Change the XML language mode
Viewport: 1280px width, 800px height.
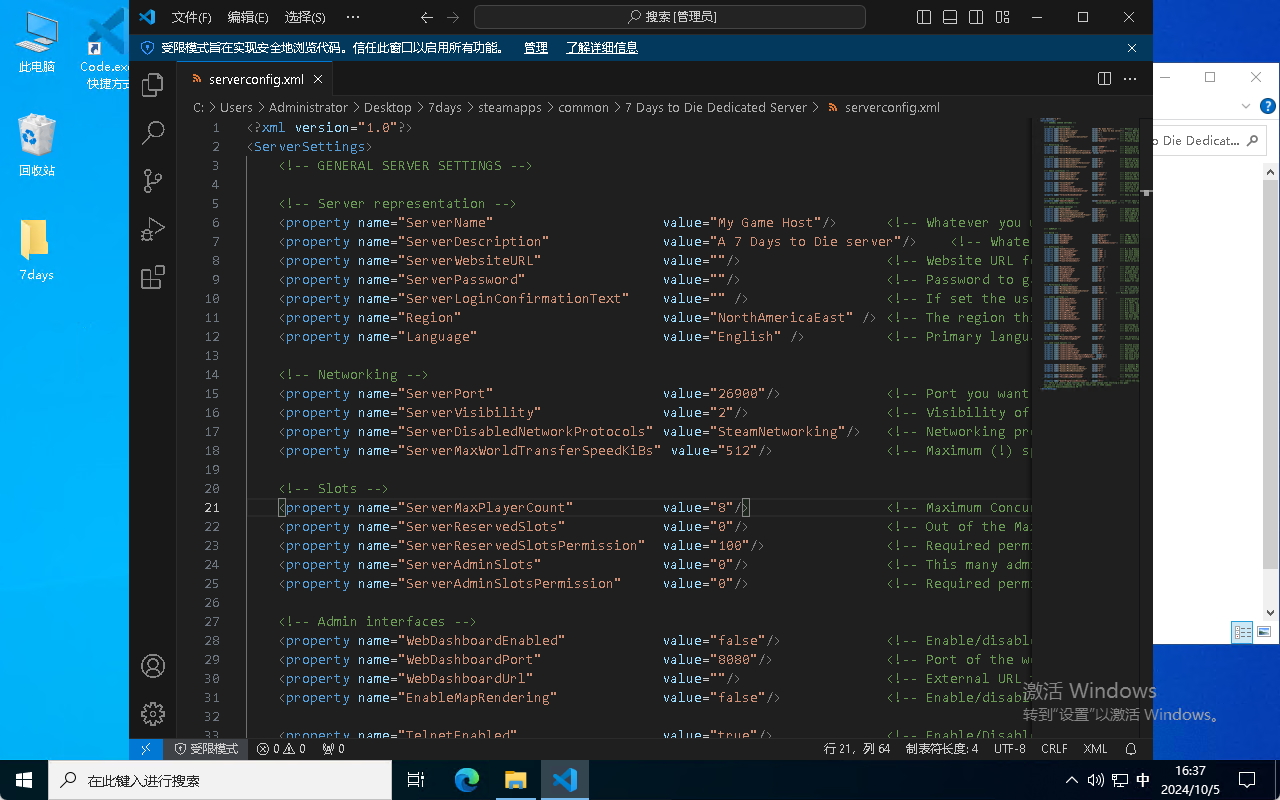[1096, 748]
